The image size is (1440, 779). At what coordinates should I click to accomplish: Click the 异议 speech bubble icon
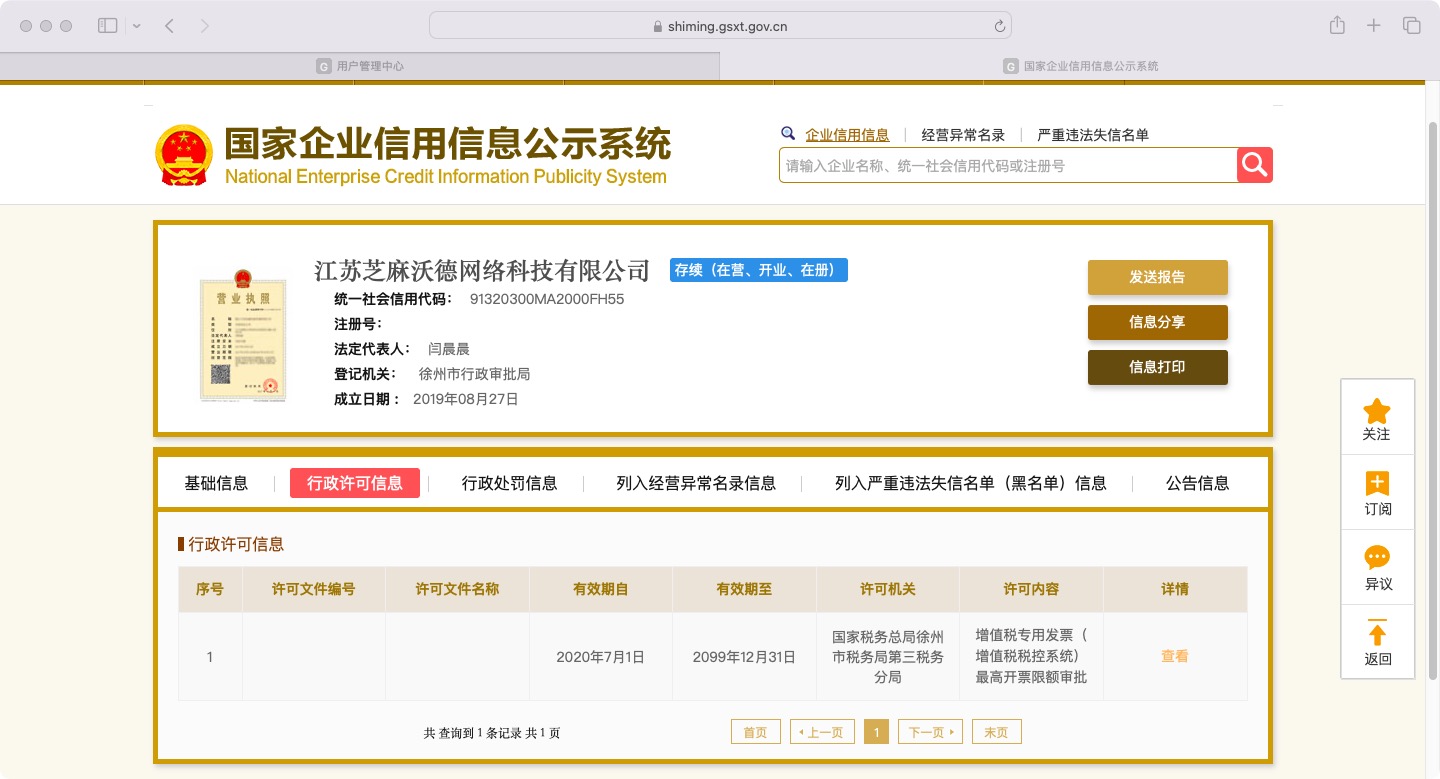tap(1377, 558)
